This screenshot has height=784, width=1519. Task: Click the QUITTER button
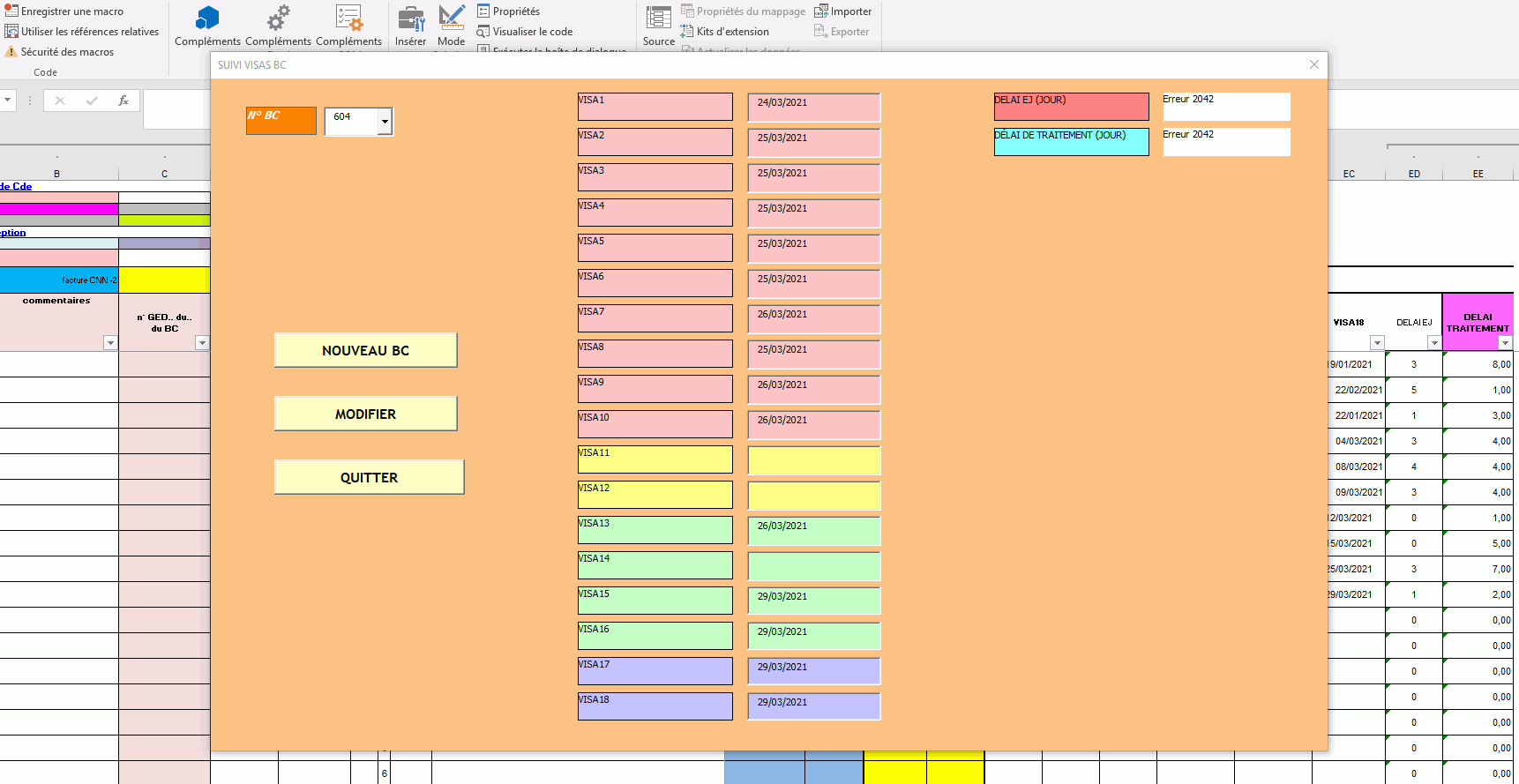[369, 477]
